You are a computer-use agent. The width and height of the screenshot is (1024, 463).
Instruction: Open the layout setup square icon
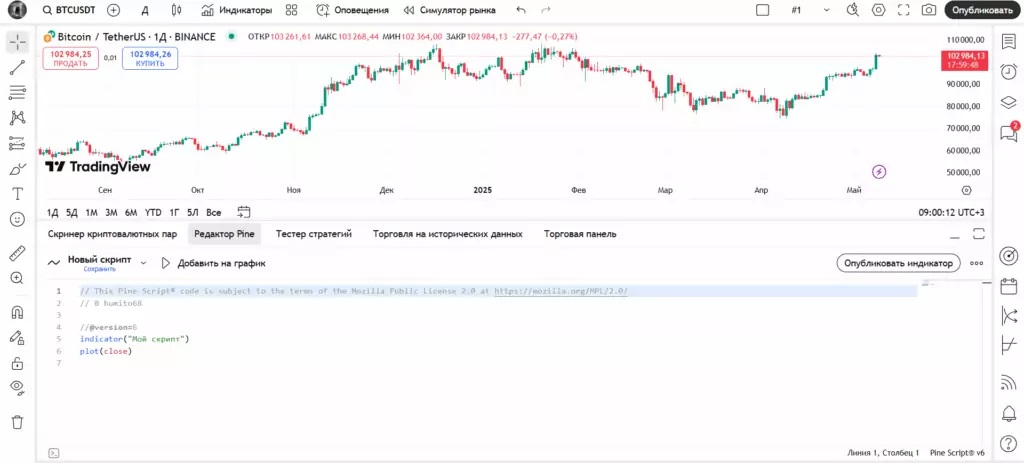pyautogui.click(x=763, y=10)
